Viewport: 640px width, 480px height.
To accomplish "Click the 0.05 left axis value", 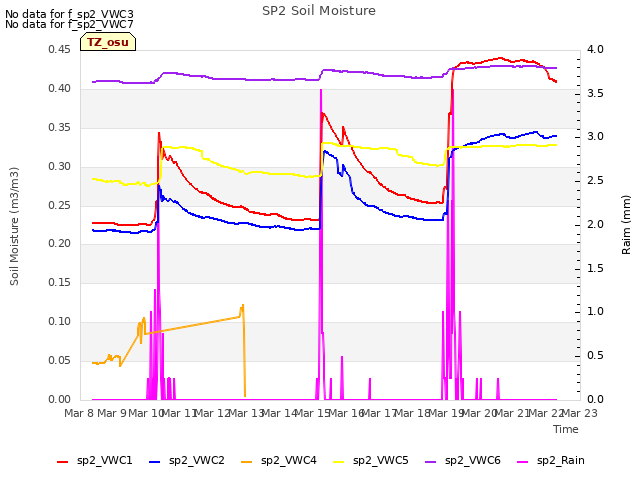I will 60,360.
